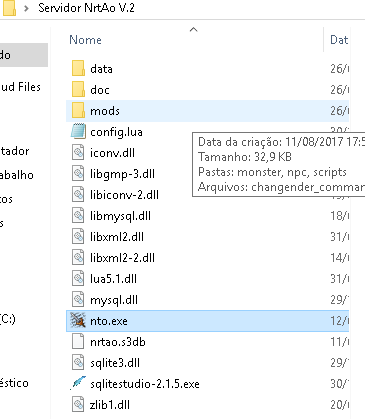Select the nto.exe application icon
The width and height of the screenshot is (365, 419).
(78, 321)
